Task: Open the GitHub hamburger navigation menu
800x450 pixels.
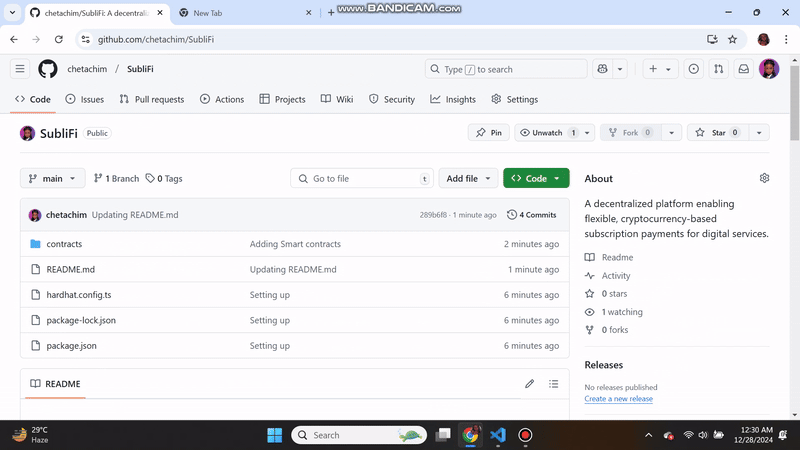Action: point(20,69)
